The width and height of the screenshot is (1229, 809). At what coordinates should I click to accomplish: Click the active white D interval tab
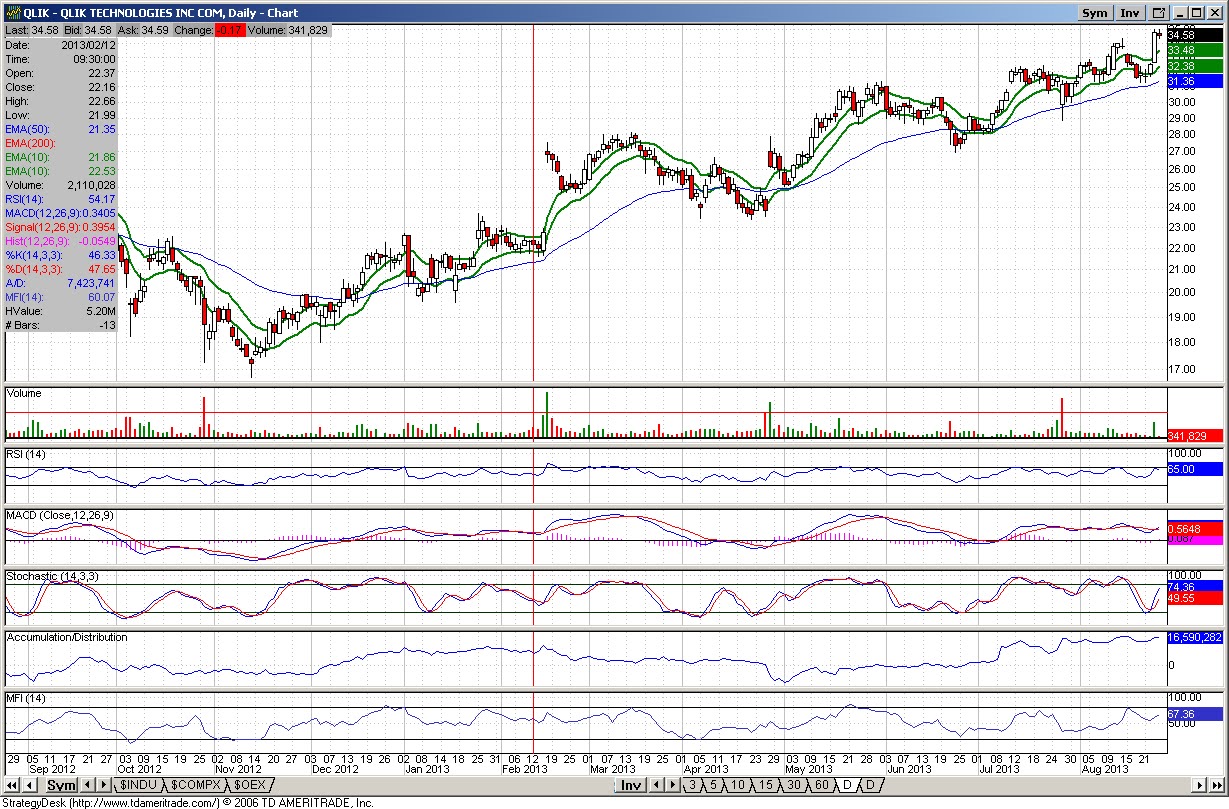pos(847,785)
